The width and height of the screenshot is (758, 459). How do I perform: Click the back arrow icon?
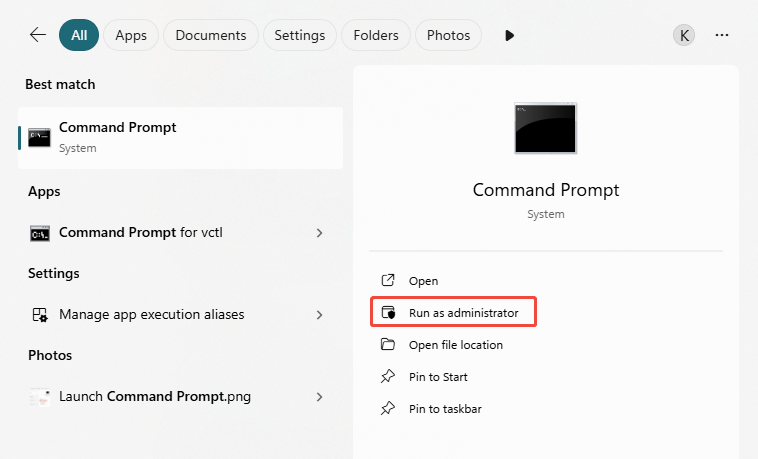pyautogui.click(x=38, y=35)
